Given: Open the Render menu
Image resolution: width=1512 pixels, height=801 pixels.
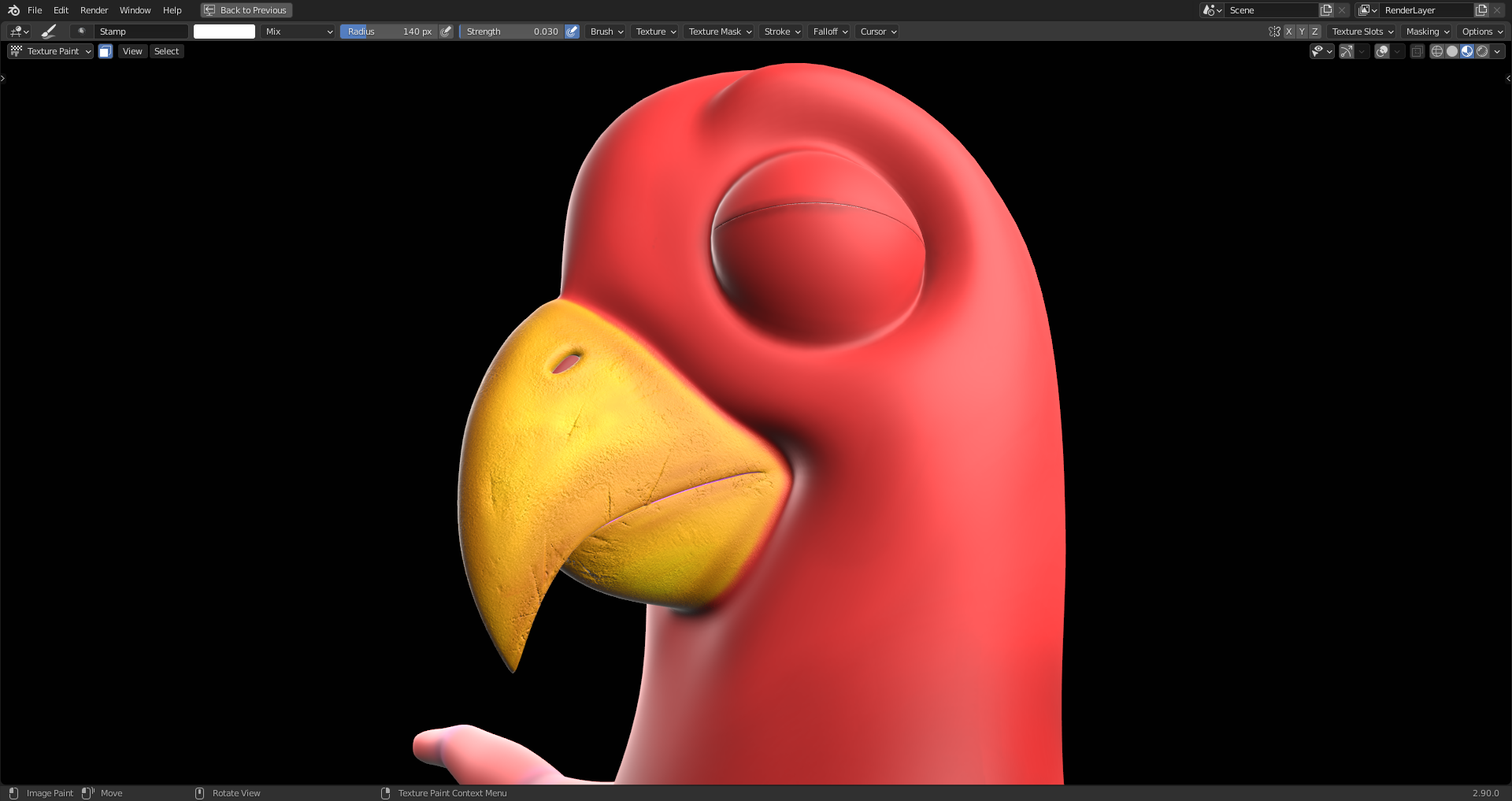Looking at the screenshot, I should [94, 10].
